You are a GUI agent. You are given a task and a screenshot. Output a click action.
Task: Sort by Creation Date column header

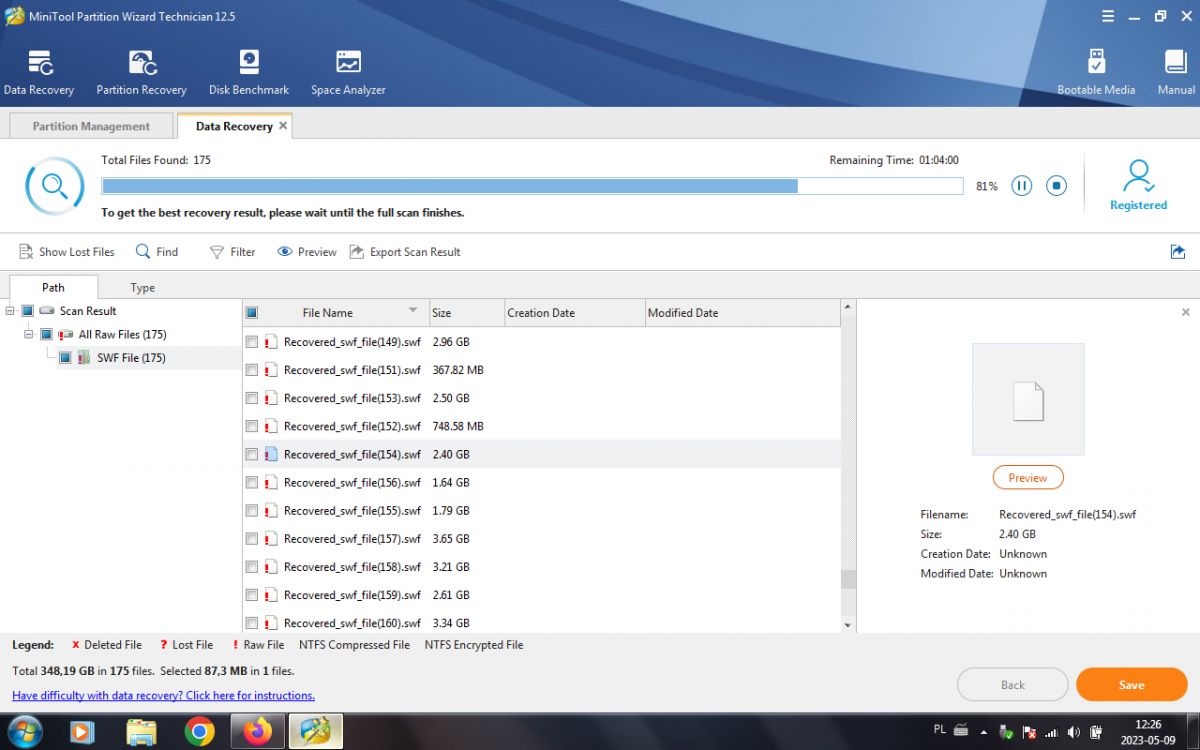(x=575, y=313)
